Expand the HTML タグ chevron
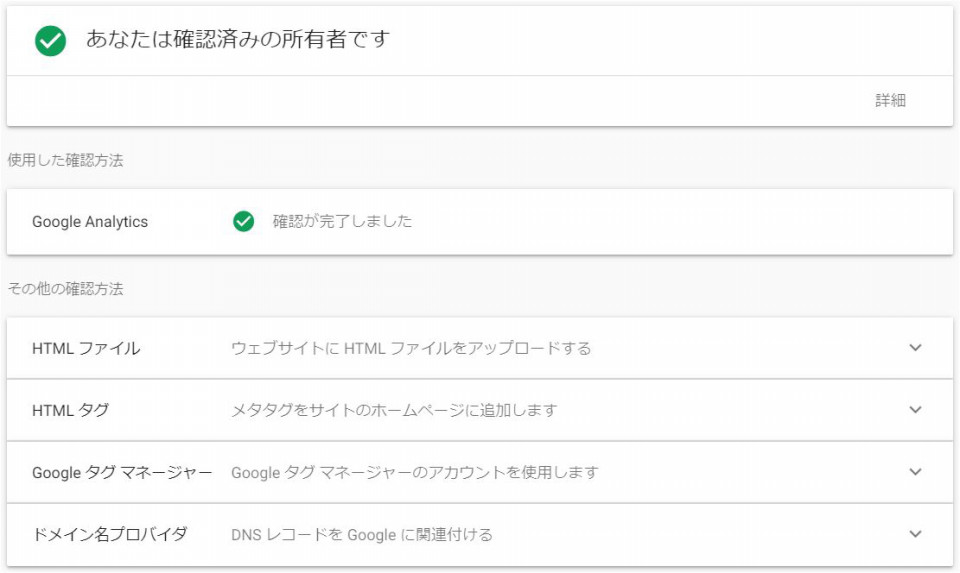Image resolution: width=960 pixels, height=573 pixels. [x=915, y=410]
